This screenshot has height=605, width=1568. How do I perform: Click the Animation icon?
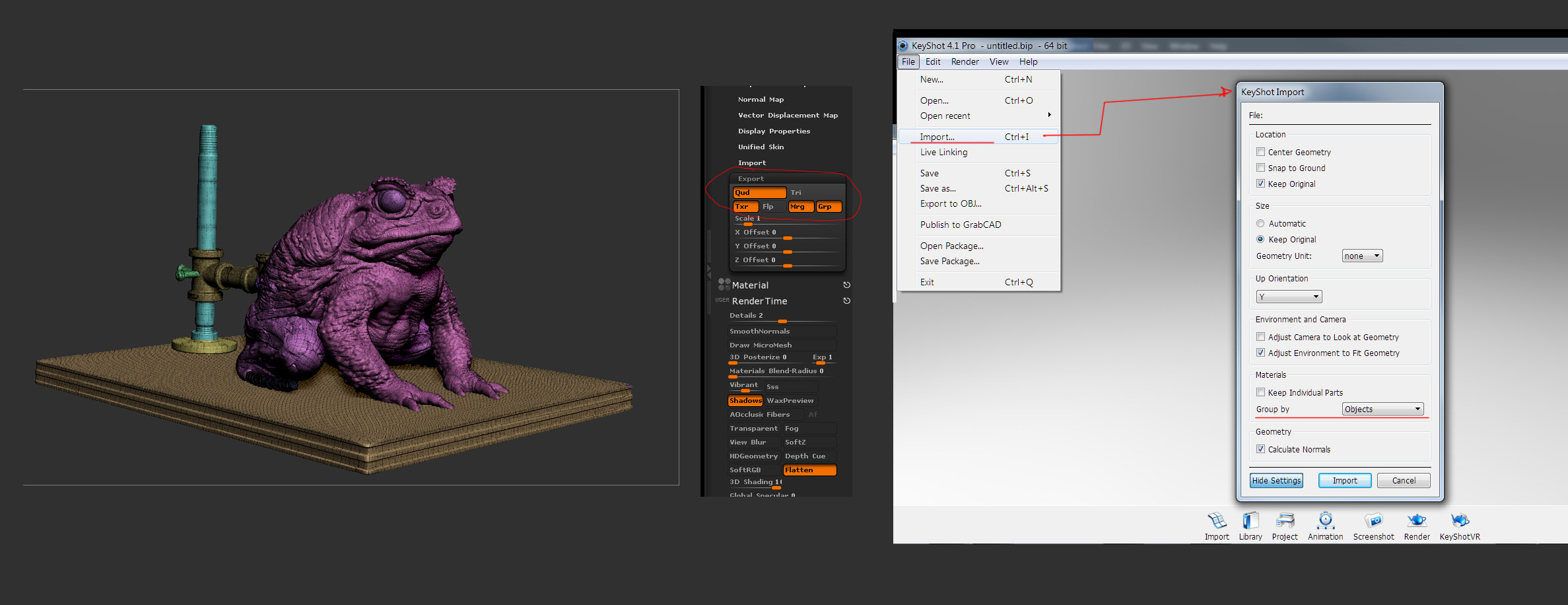[x=1325, y=520]
